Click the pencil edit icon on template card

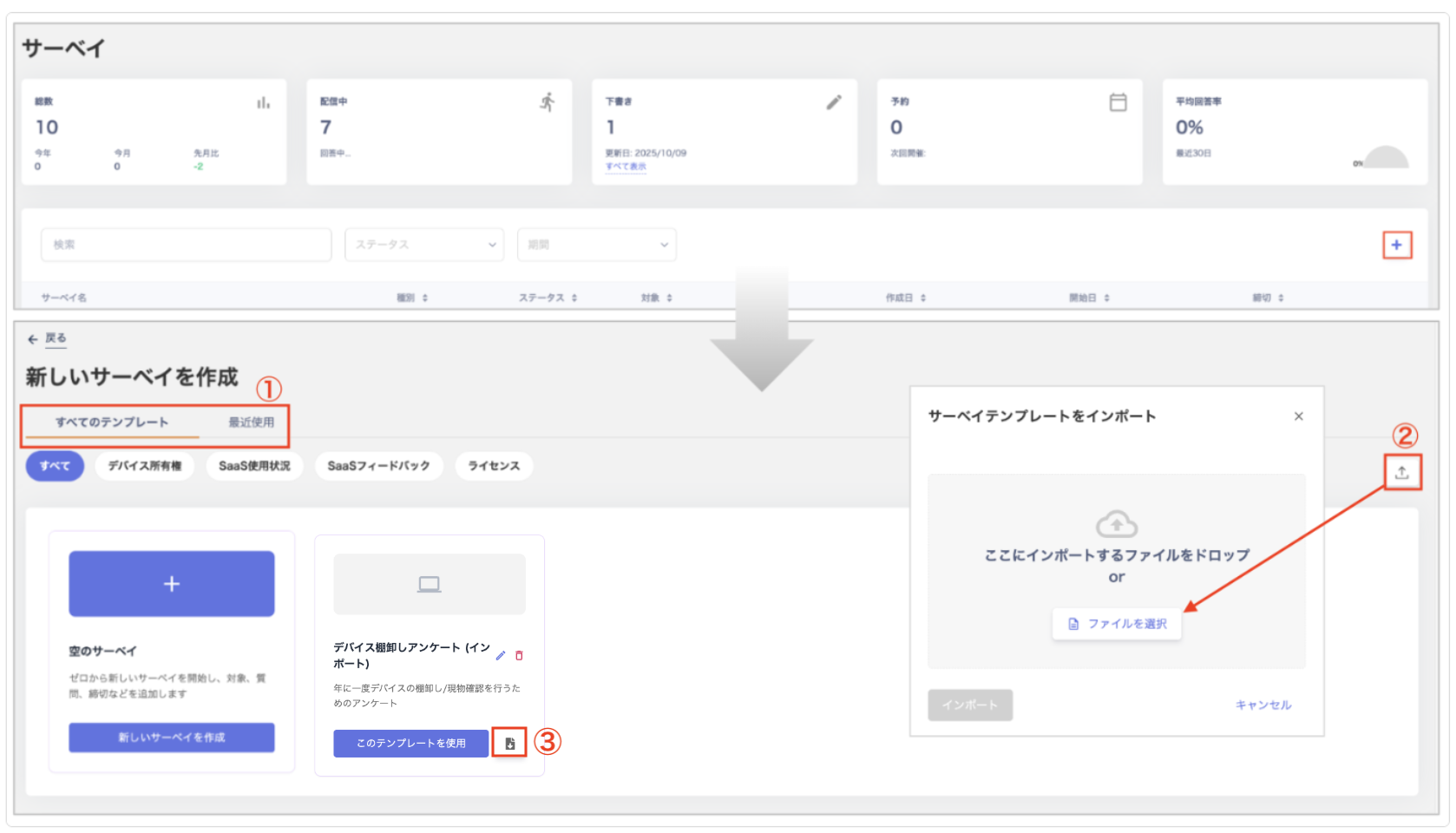pos(501,656)
